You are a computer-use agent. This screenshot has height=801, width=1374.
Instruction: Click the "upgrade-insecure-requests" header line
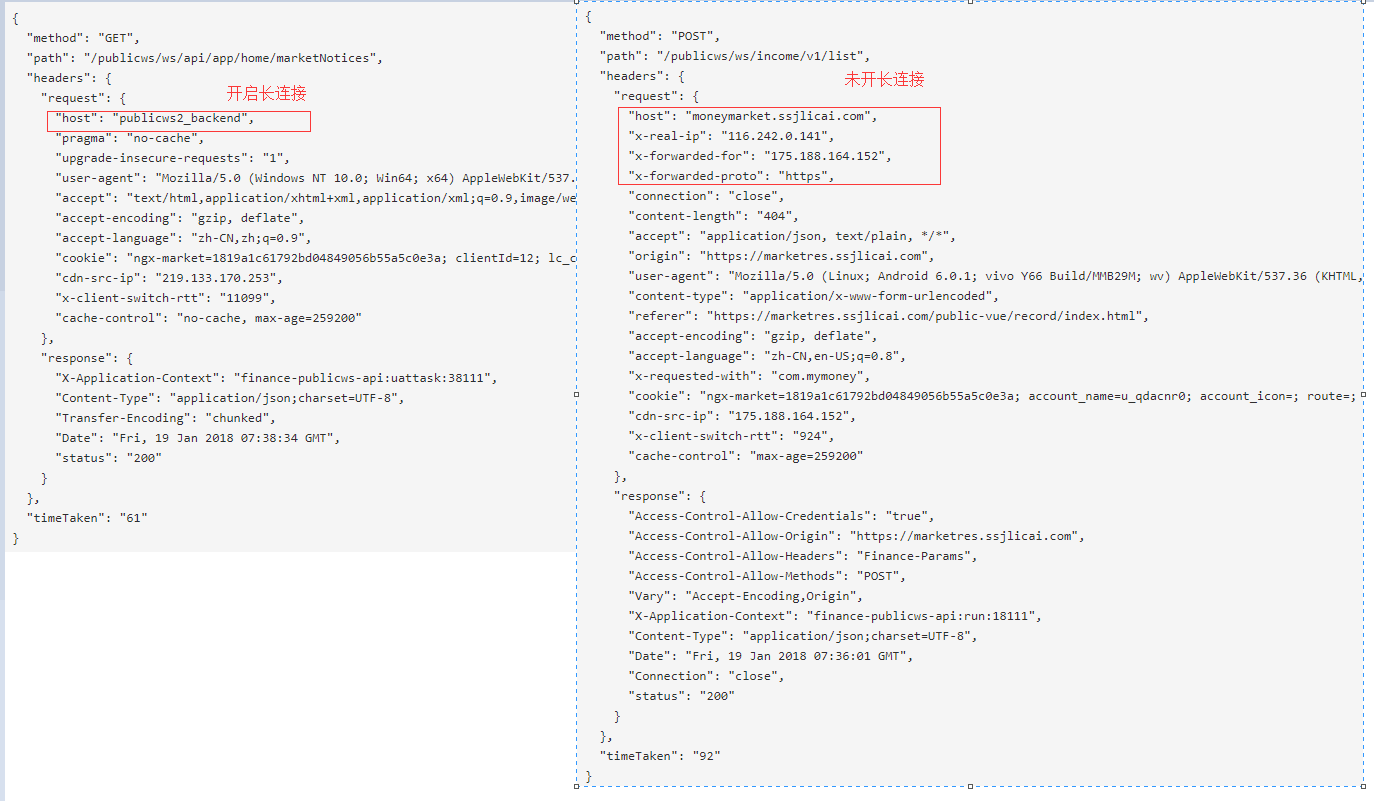(x=172, y=158)
